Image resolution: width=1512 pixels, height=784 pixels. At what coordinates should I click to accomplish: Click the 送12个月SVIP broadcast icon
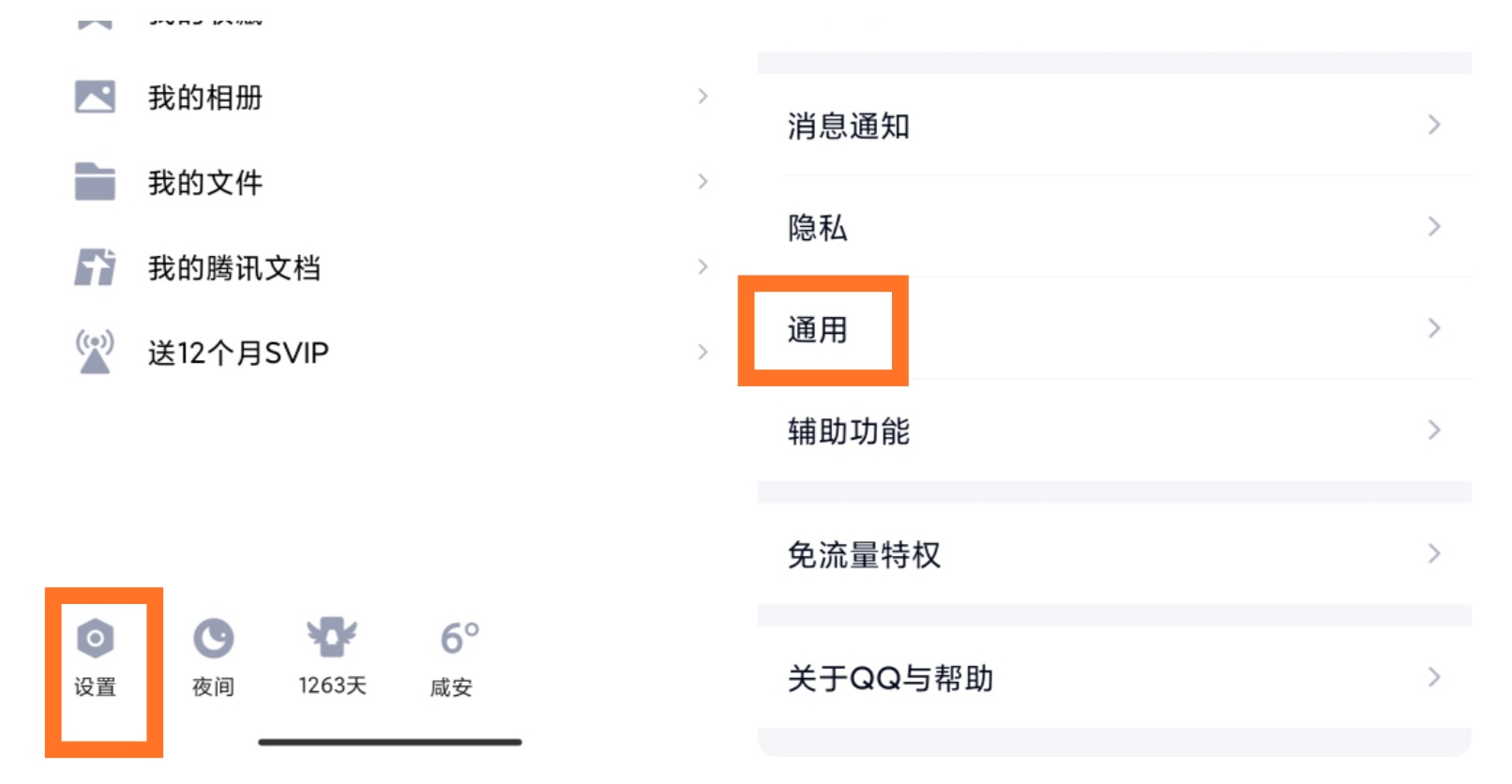[x=95, y=352]
